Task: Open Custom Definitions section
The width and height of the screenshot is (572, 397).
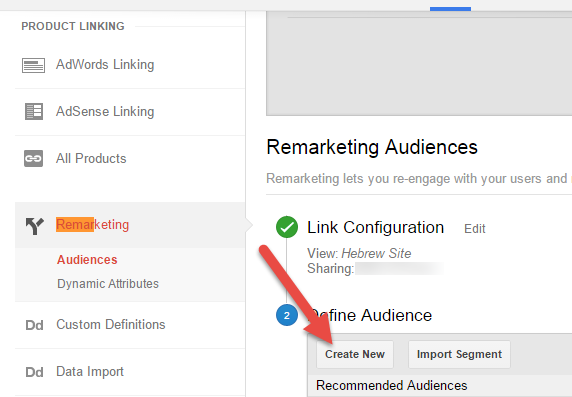Action: tap(111, 324)
